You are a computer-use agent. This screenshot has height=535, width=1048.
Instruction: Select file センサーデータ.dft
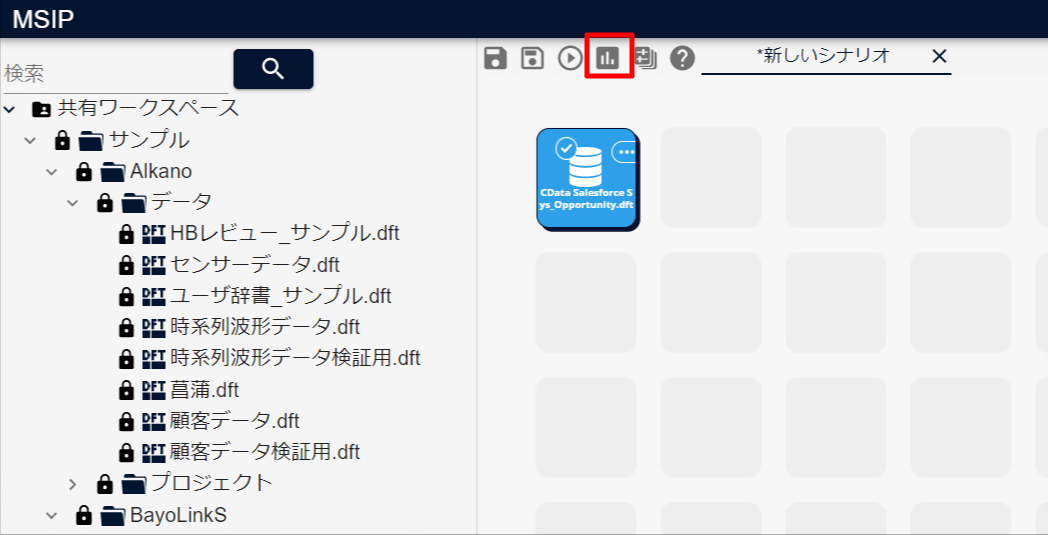[x=255, y=264]
